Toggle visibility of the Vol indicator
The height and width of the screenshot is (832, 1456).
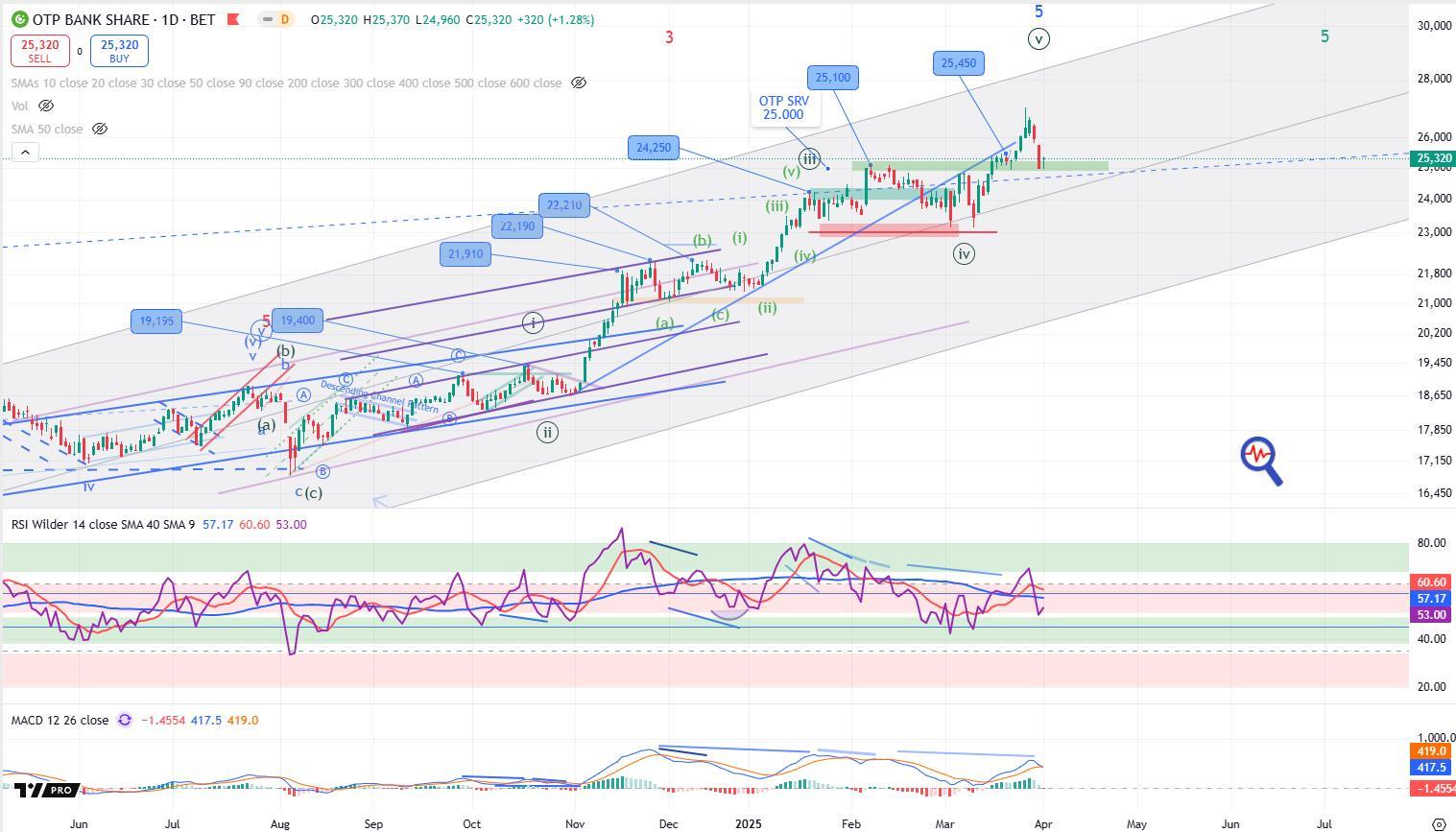pyautogui.click(x=45, y=106)
